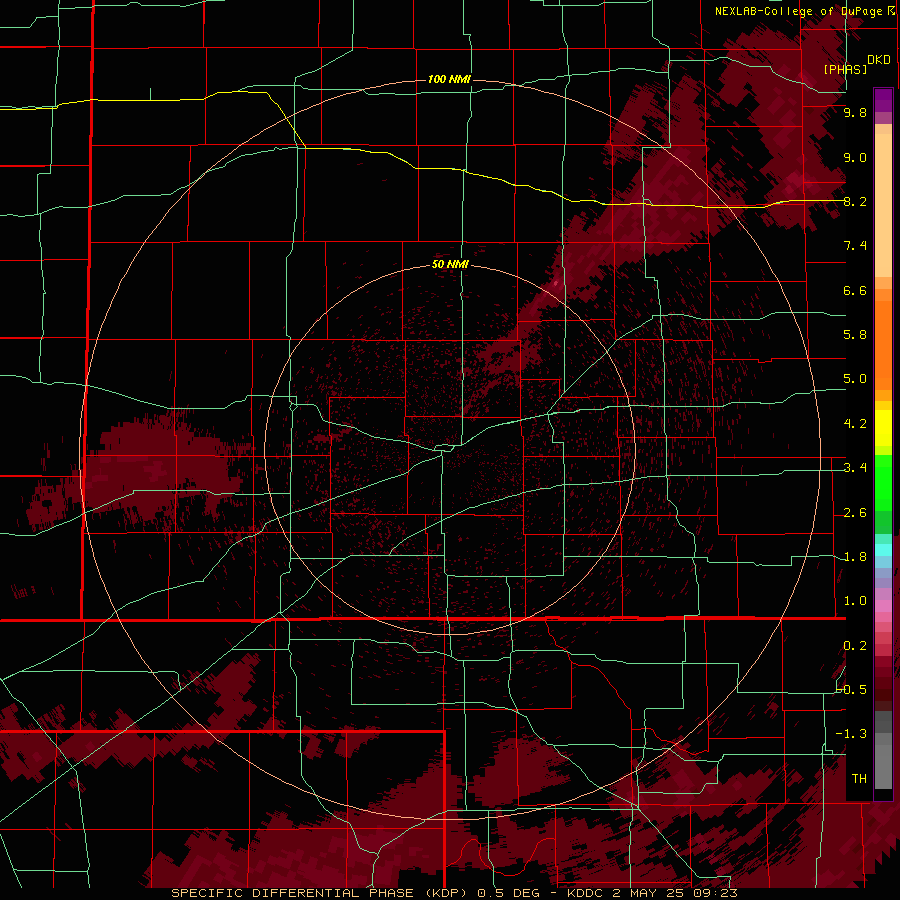Click the 2.6 scale value
Viewport: 900px width, 900px height.
click(x=855, y=513)
